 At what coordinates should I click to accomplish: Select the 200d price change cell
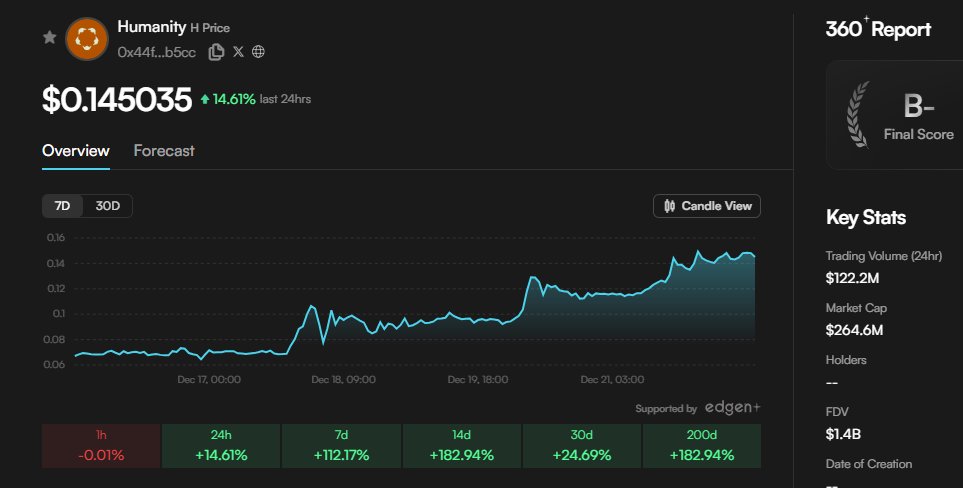point(701,446)
